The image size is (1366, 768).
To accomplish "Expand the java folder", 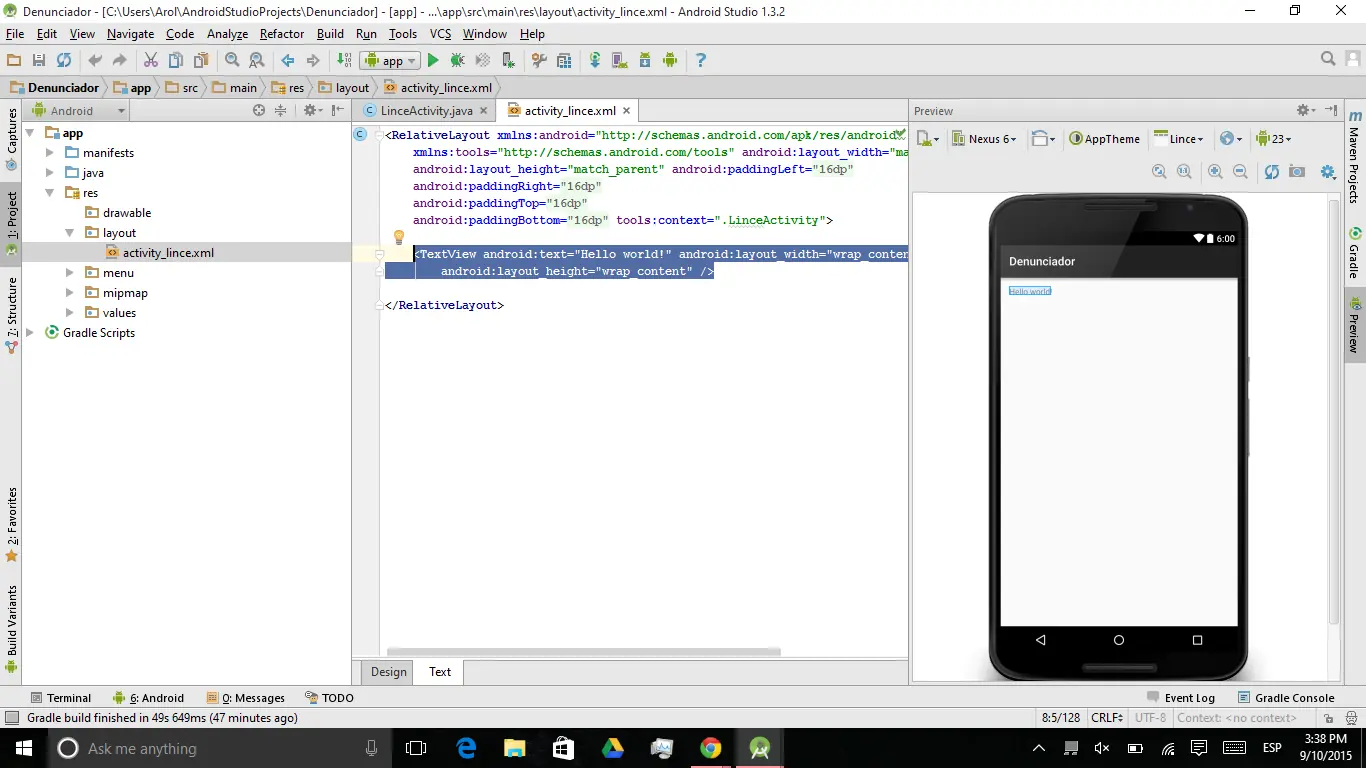I will 50,173.
